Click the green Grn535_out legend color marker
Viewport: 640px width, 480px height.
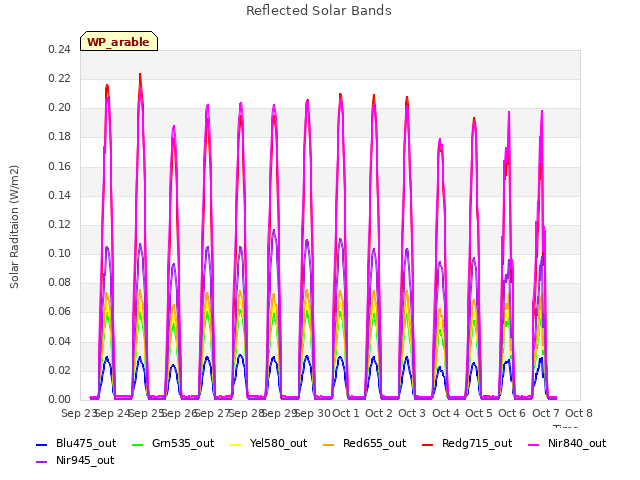pos(138,444)
